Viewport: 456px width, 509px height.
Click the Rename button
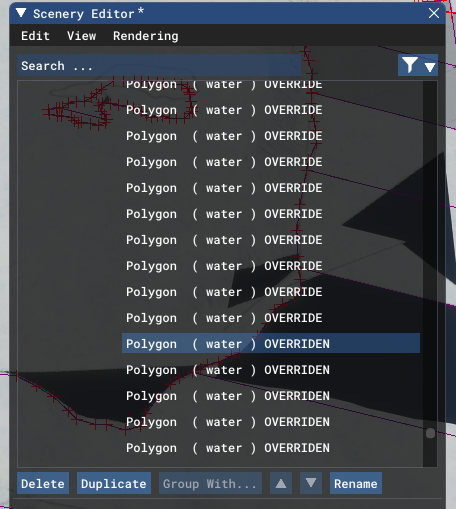(x=356, y=483)
